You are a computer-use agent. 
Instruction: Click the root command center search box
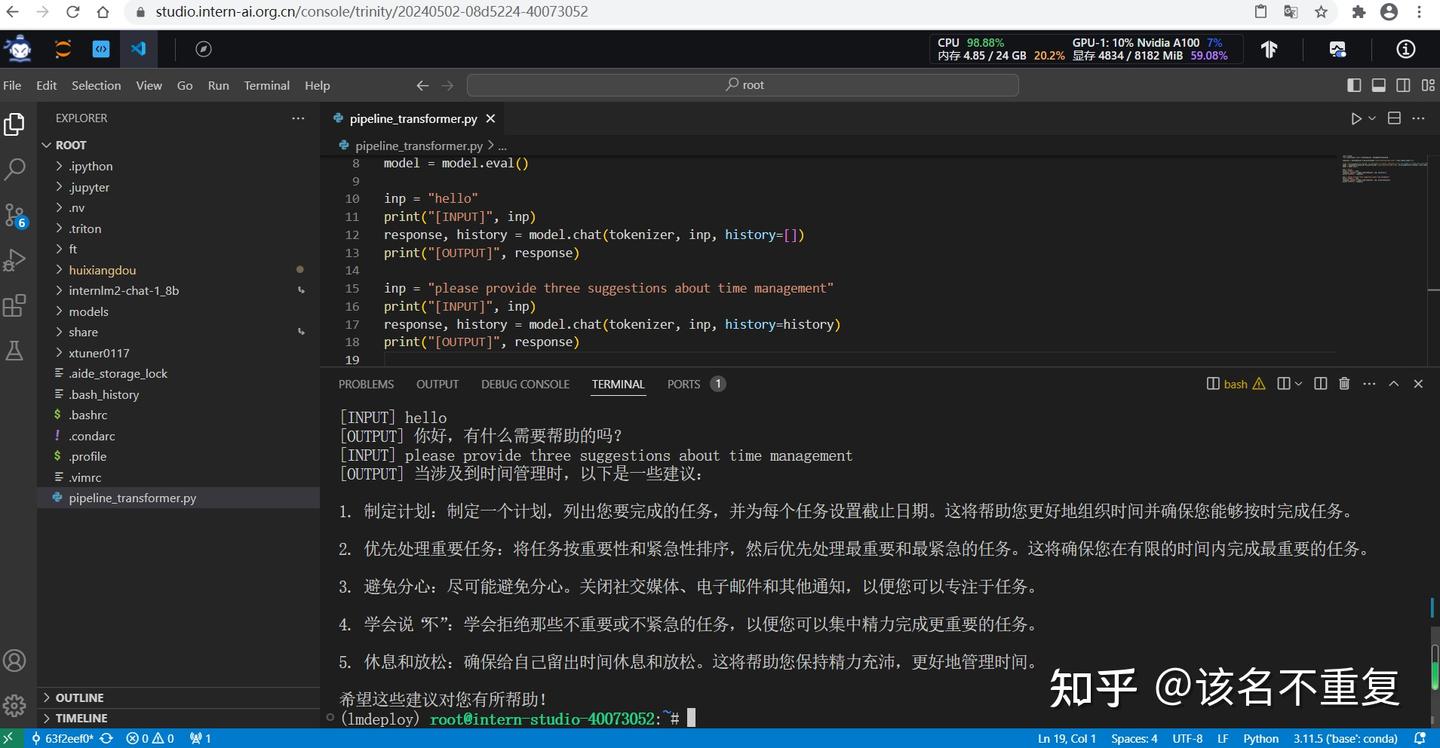[743, 86]
